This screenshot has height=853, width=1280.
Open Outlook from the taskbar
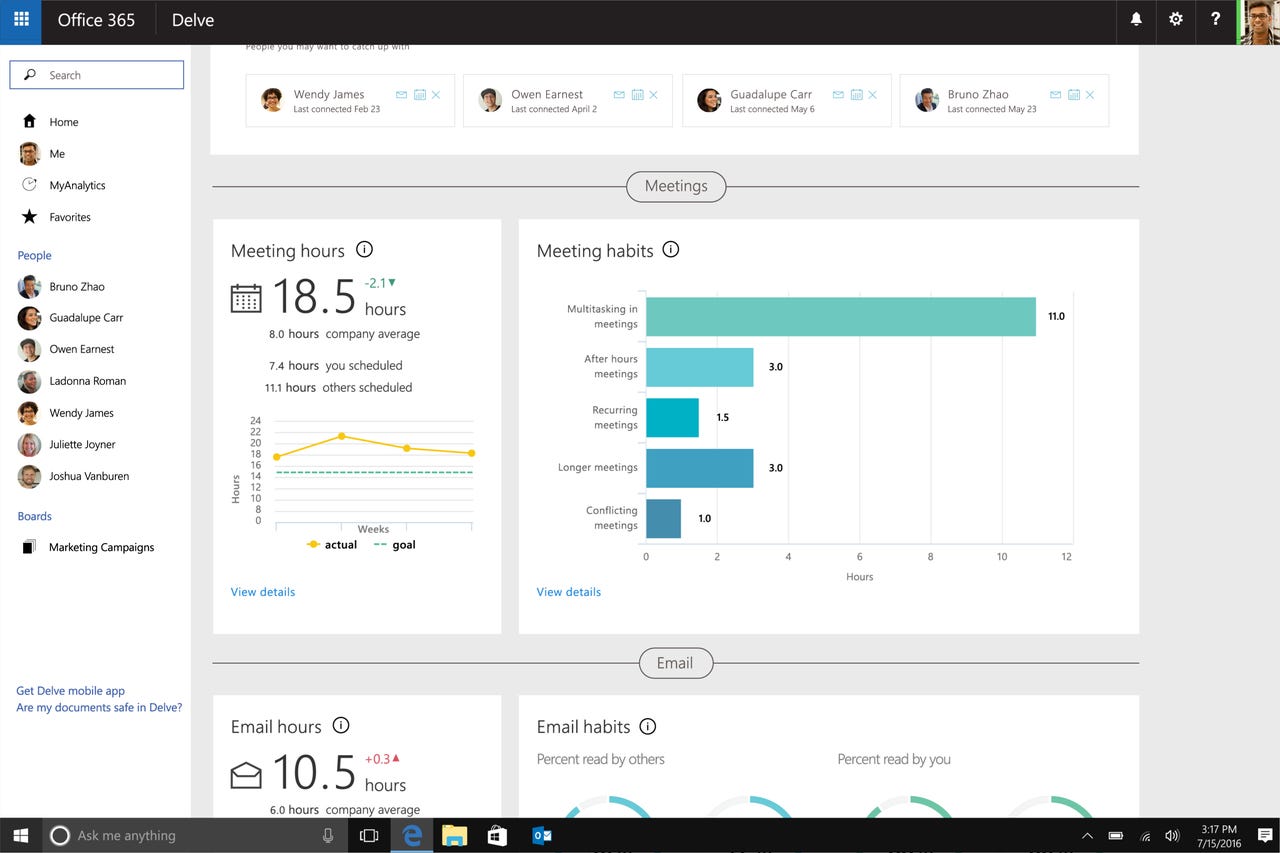pyautogui.click(x=541, y=835)
